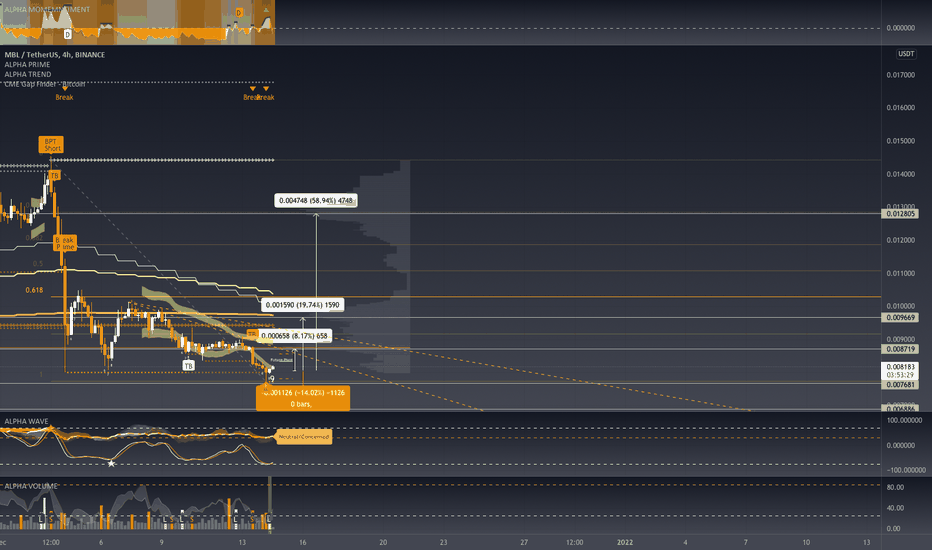Click the 0.008719 price line tag
The image size is (932, 550).
click(900, 349)
